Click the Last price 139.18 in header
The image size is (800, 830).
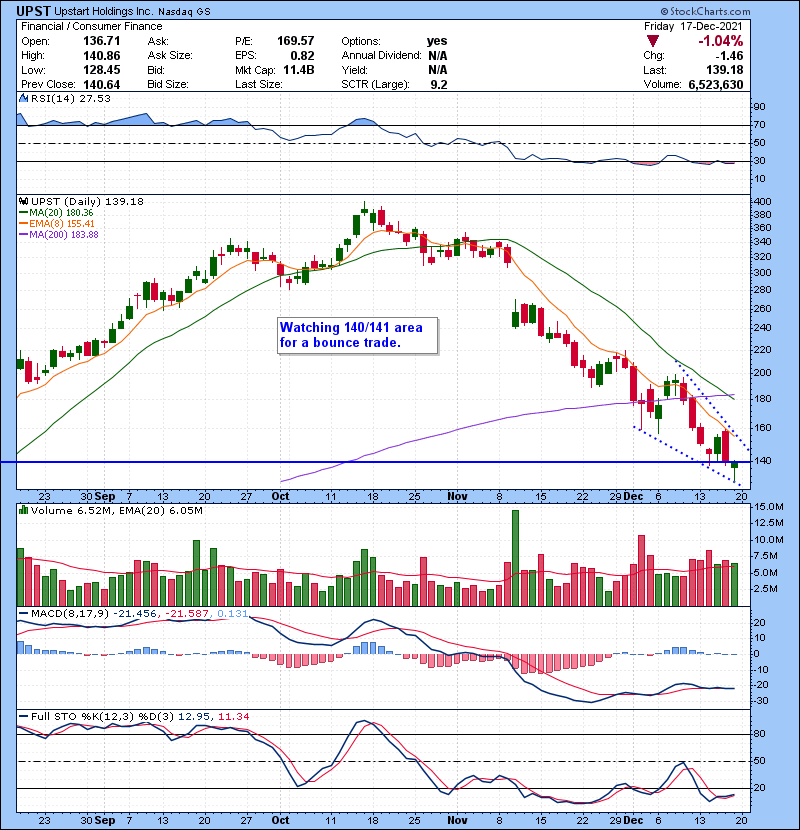click(x=724, y=70)
